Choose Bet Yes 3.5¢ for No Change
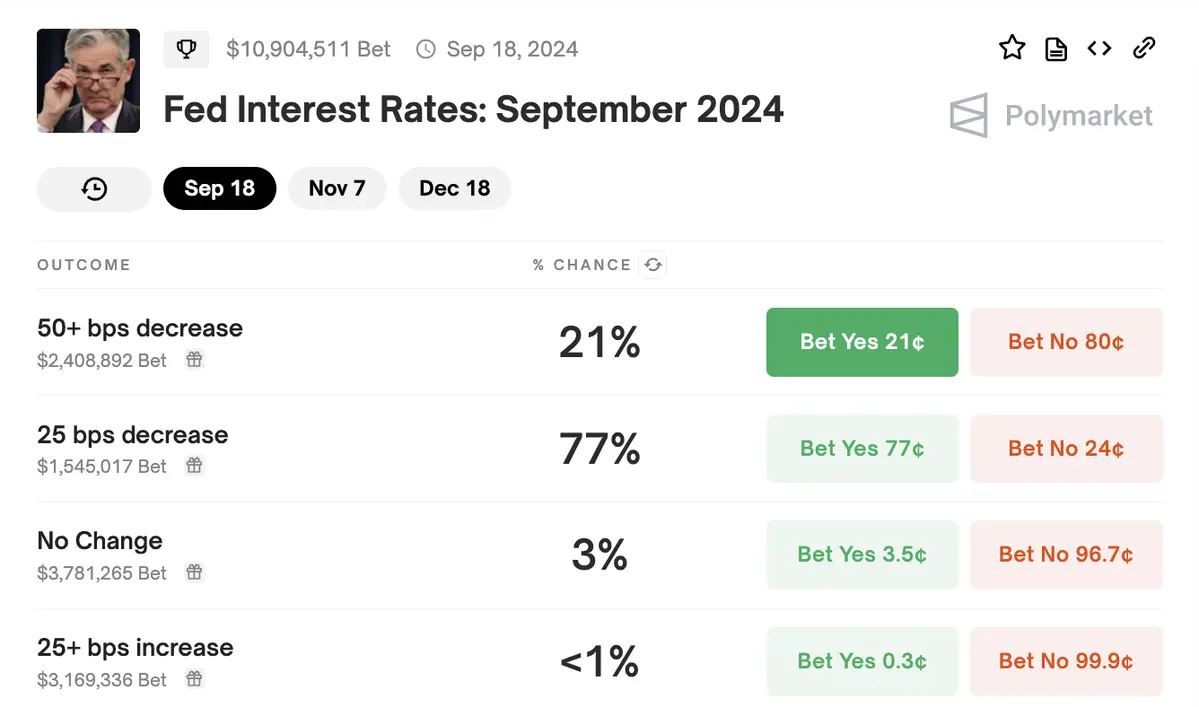Screen dimensions: 1199x707 (862, 555)
